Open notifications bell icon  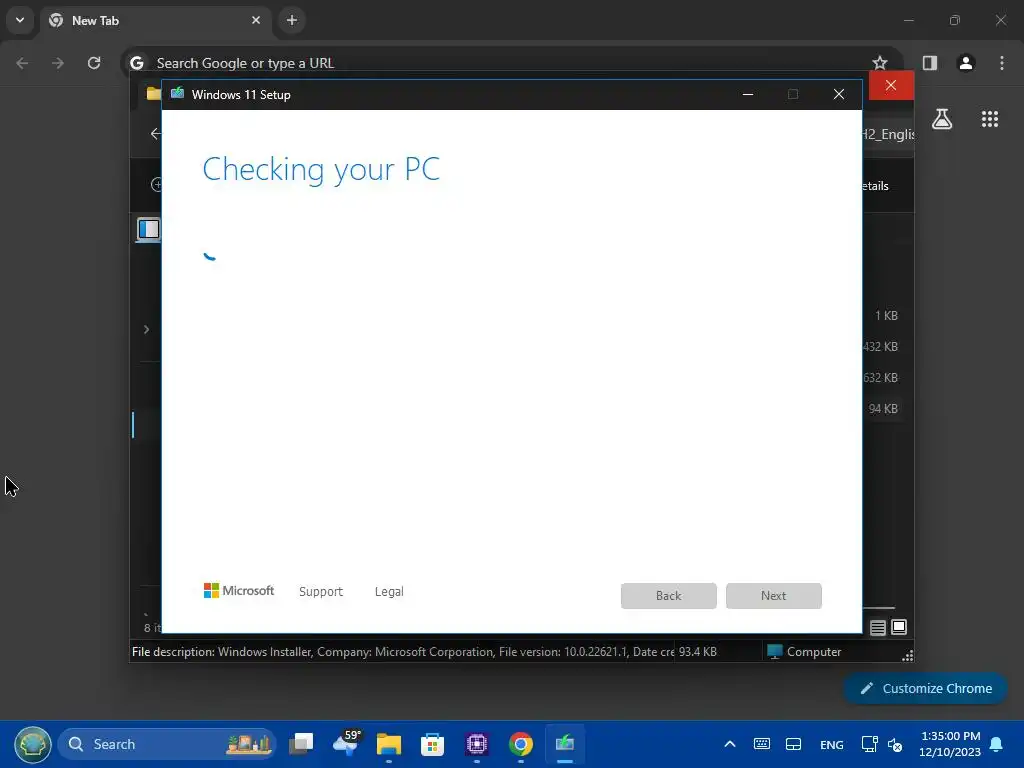(997, 744)
